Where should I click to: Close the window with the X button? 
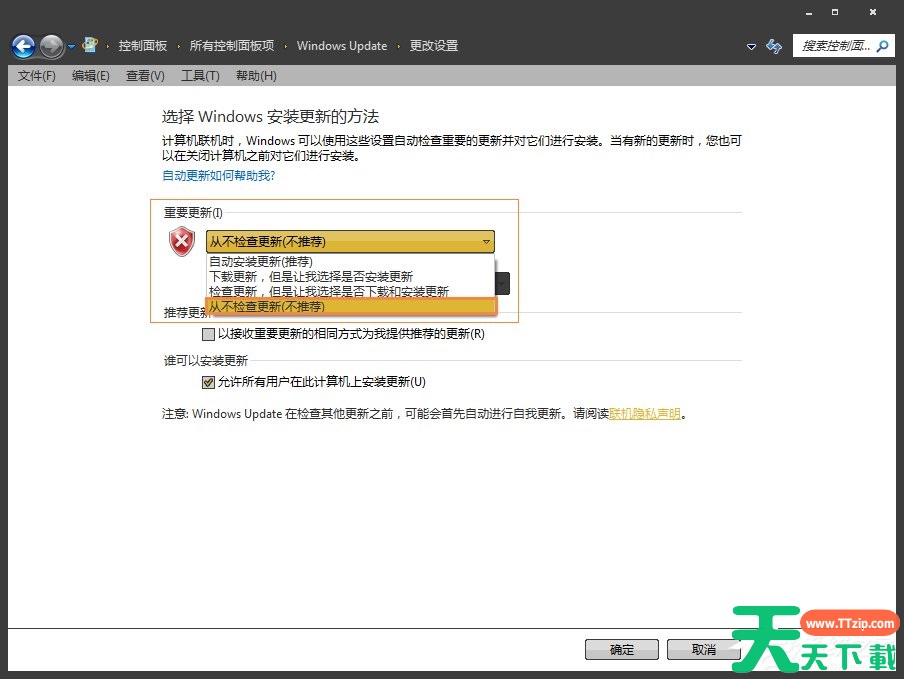873,12
